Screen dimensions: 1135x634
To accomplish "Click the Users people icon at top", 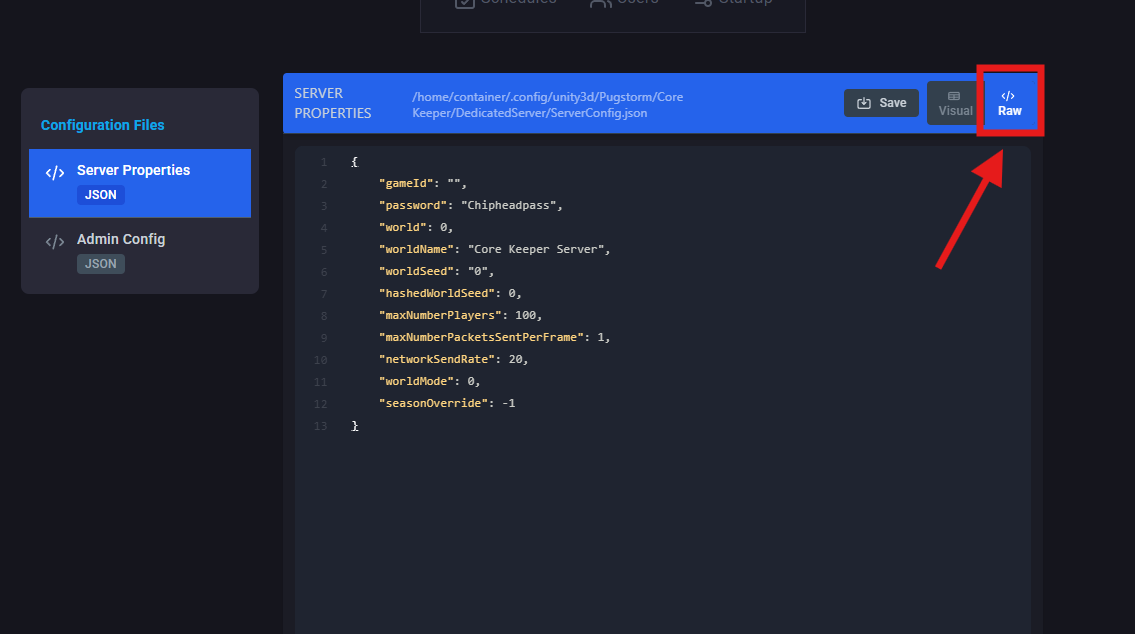I will click(x=600, y=3).
